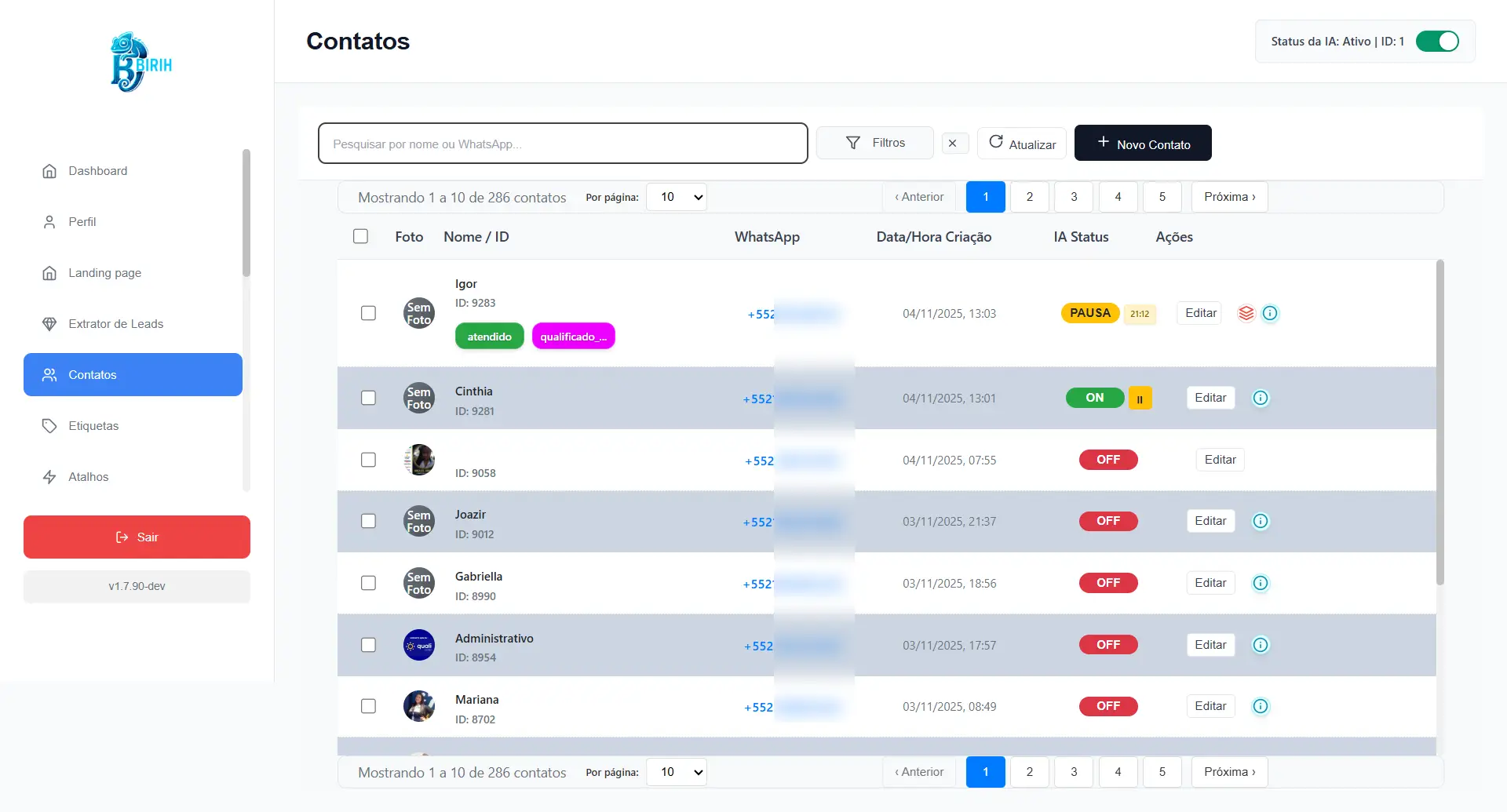
Task: Turn on the red OFF status for Joazir
Action: 1107,522
